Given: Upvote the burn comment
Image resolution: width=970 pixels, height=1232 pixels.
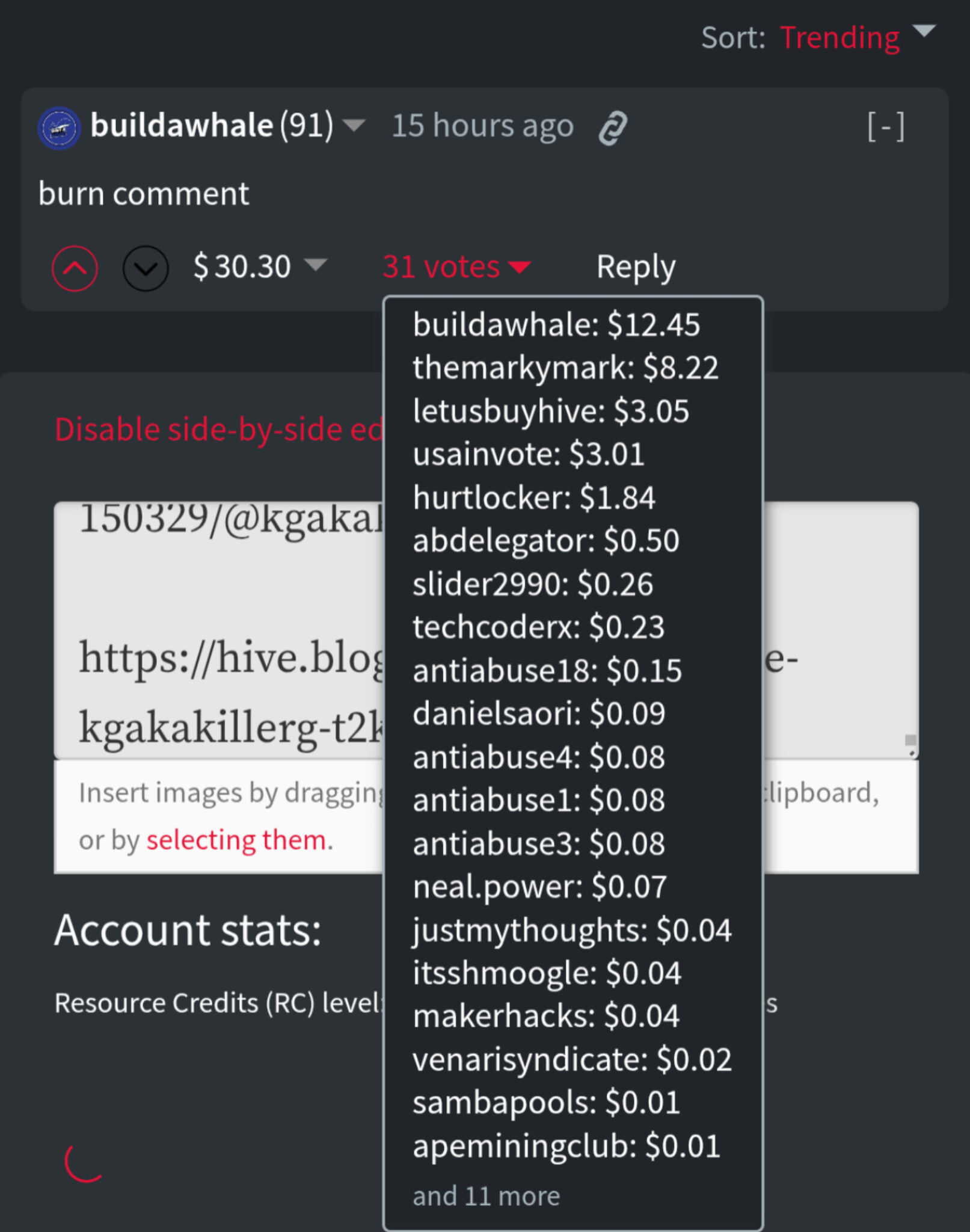Looking at the screenshot, I should click(x=75, y=268).
